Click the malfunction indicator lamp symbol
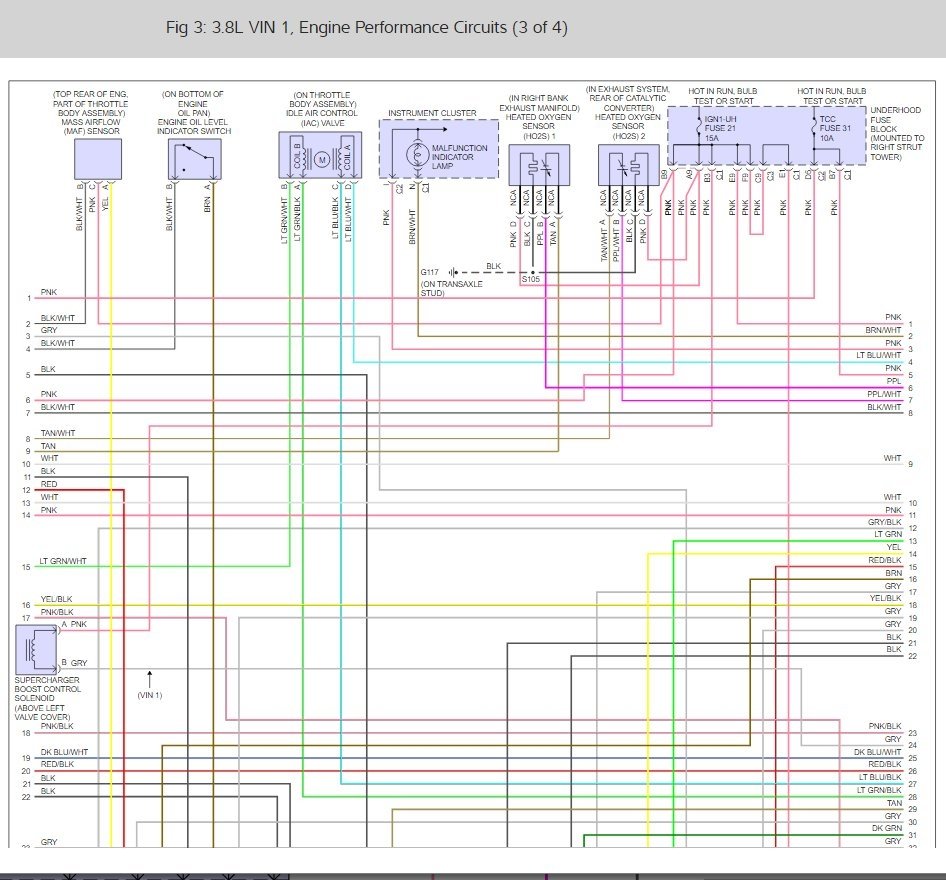 412,157
